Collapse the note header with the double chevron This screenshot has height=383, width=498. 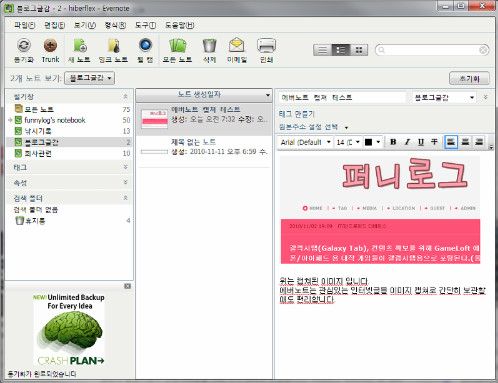[485, 97]
